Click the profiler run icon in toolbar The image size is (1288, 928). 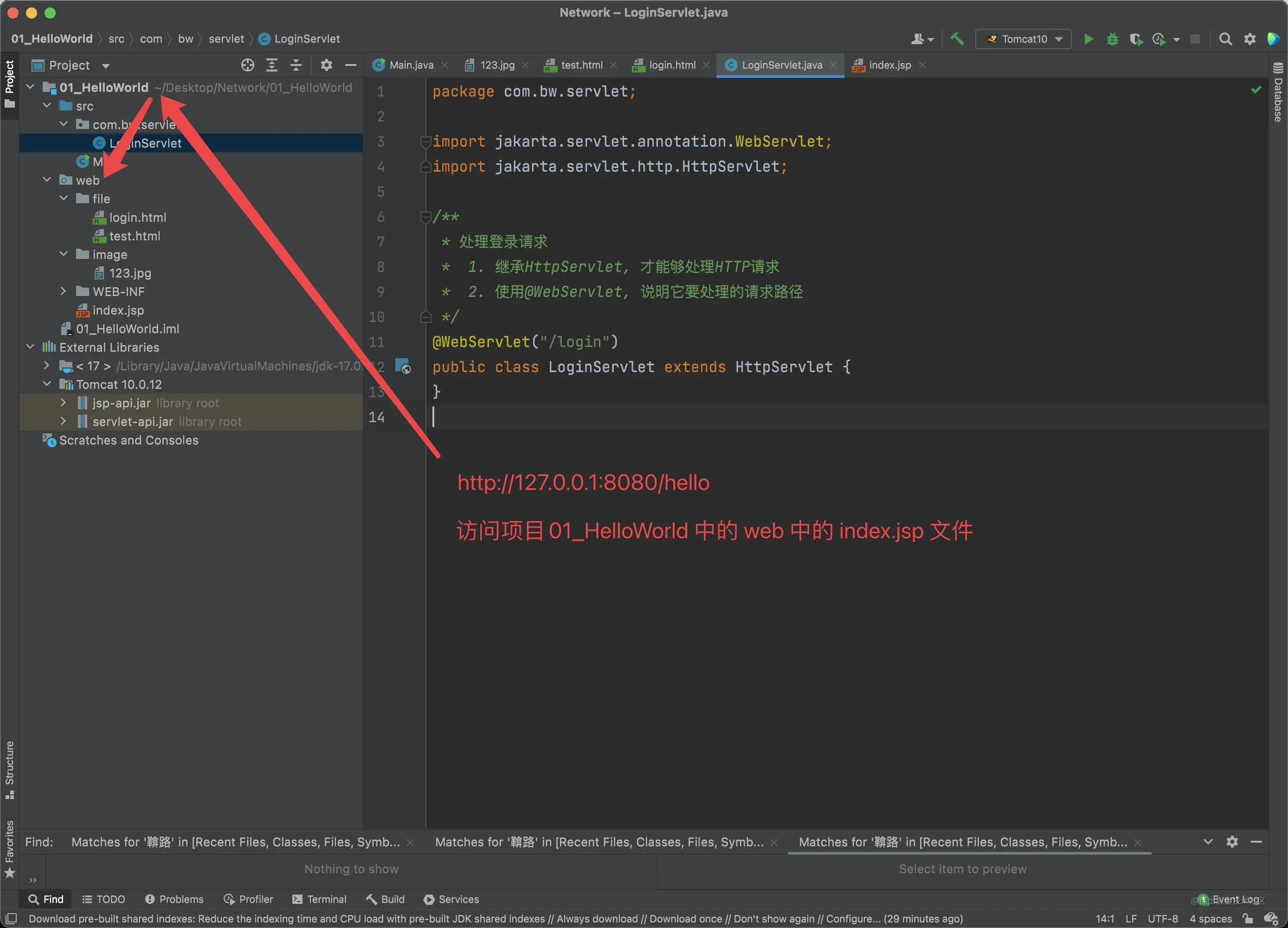1159,39
